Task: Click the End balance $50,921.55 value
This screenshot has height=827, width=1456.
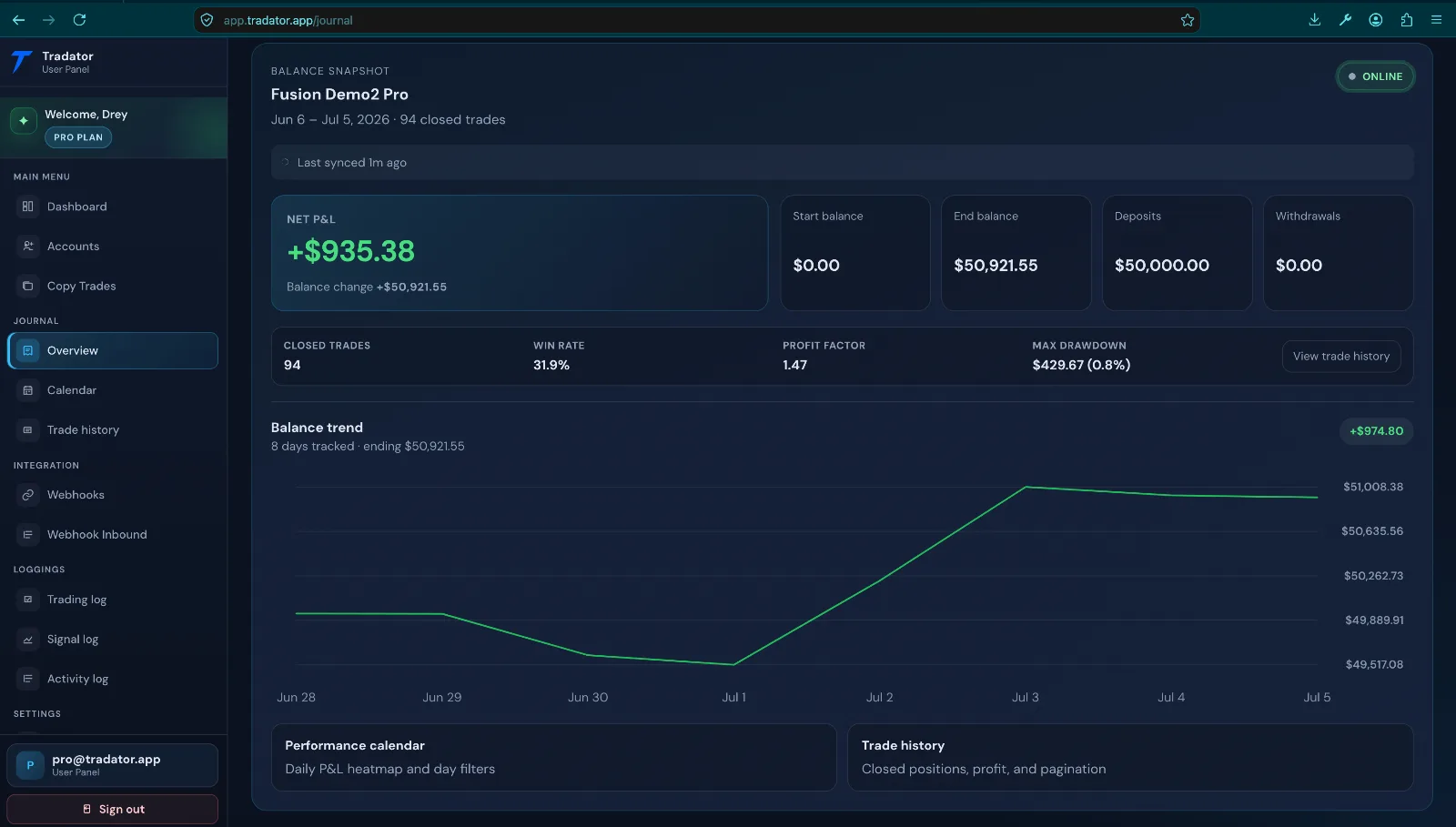Action: pos(996,266)
